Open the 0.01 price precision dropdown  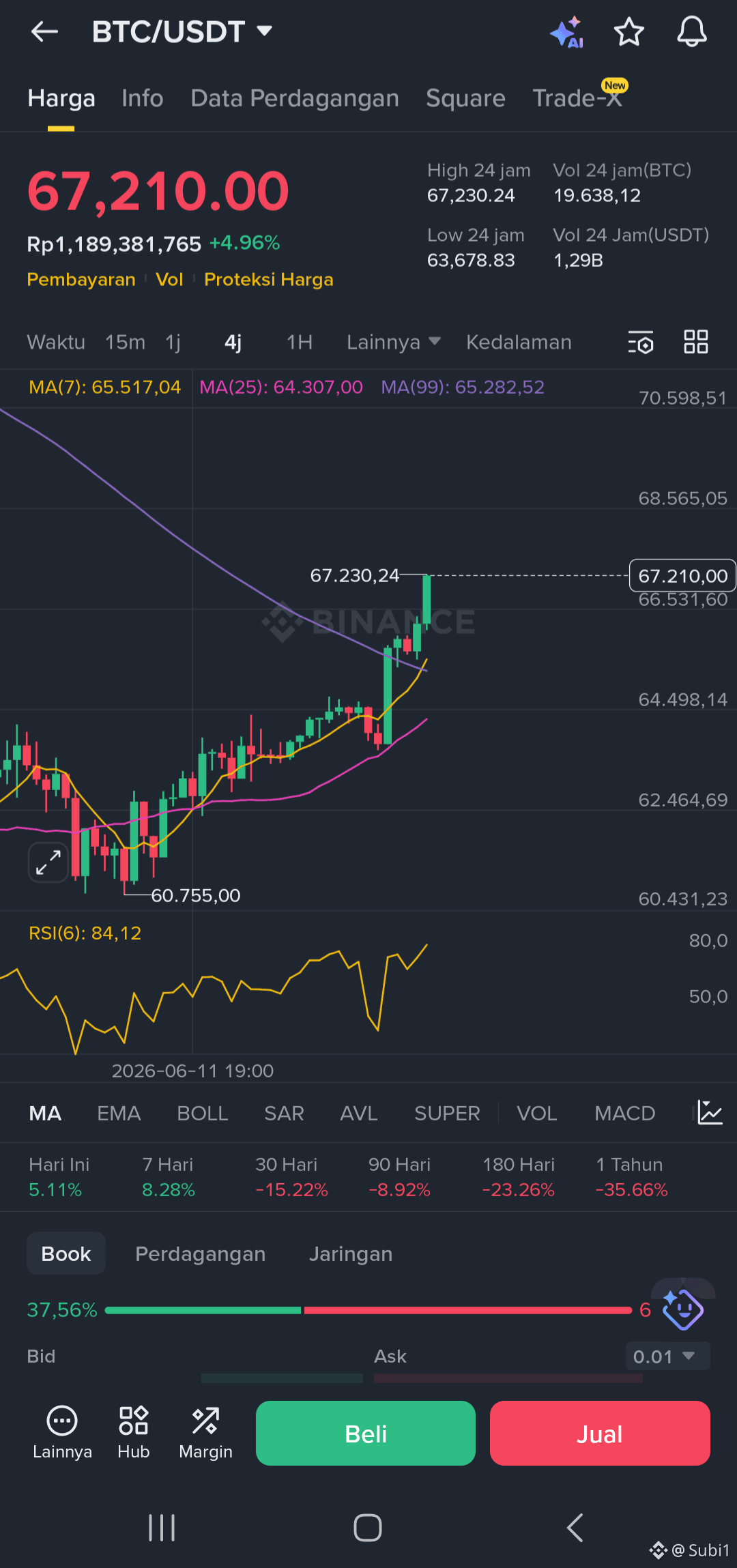tap(667, 1356)
